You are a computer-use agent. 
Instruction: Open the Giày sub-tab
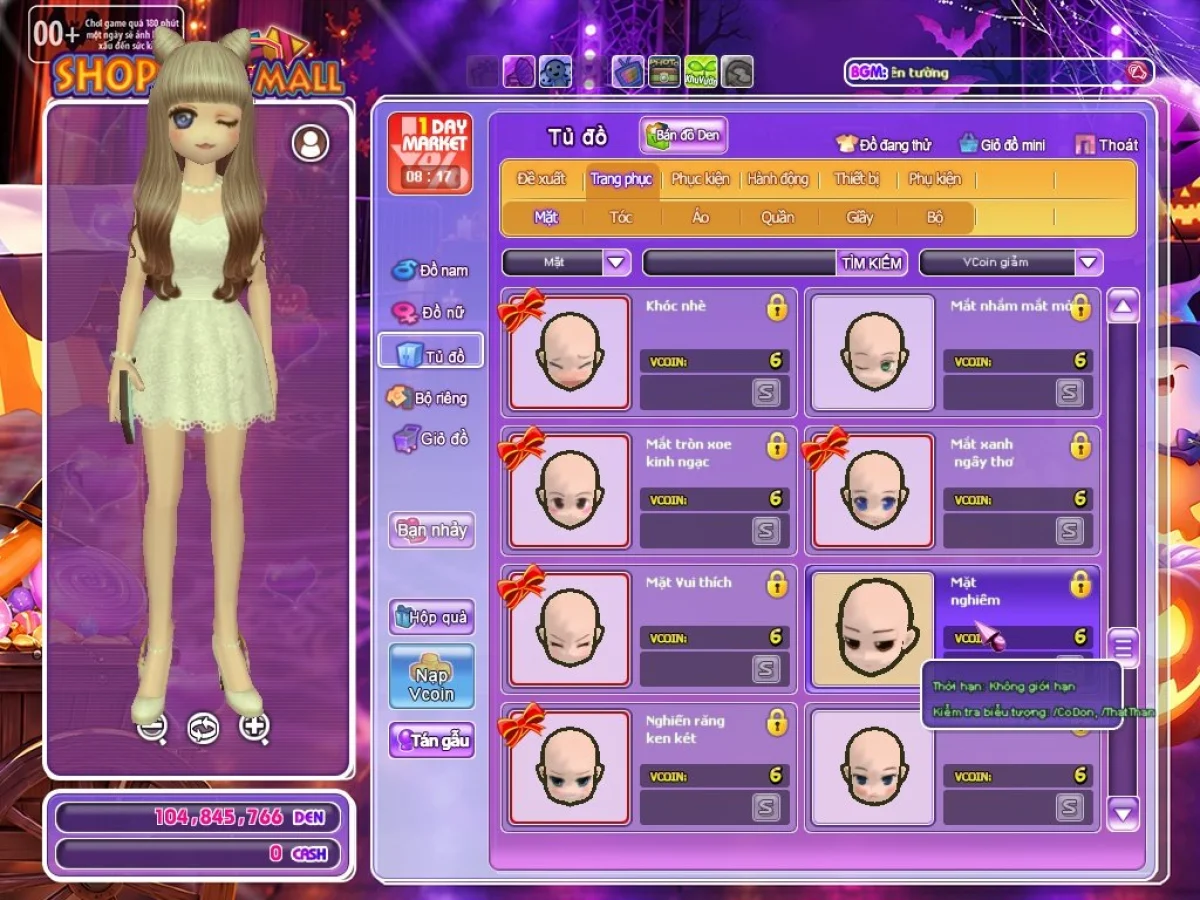[x=860, y=217]
